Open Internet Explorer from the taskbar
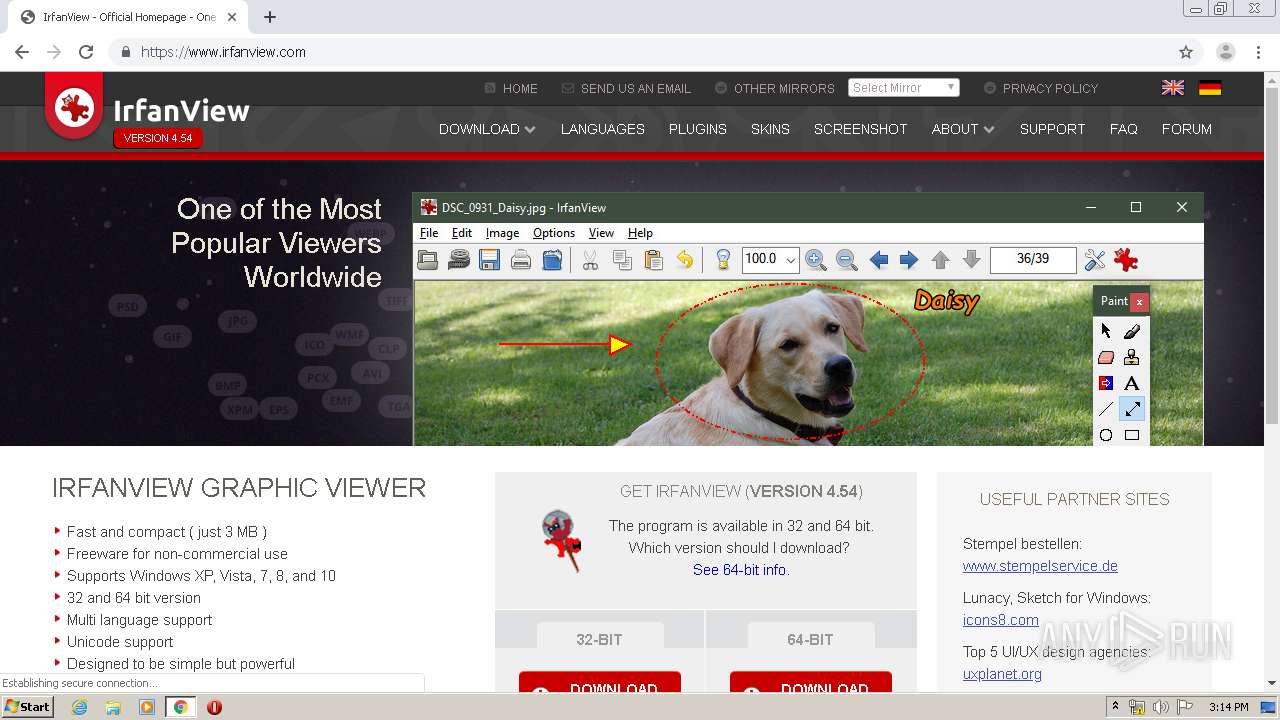The width and height of the screenshot is (1280, 720). pos(79,707)
